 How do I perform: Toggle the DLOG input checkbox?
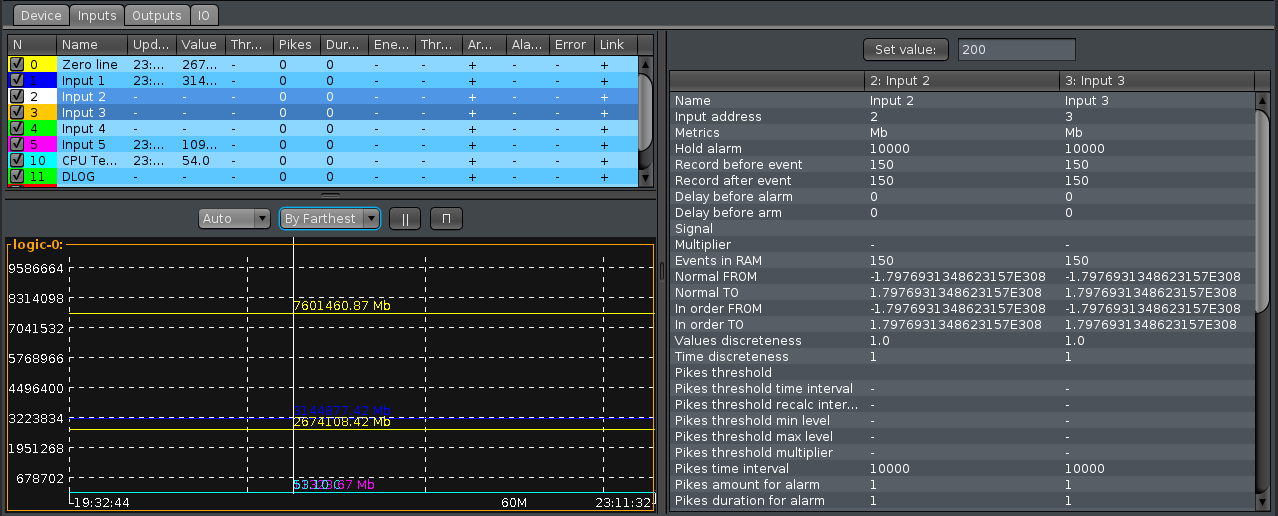(17, 177)
